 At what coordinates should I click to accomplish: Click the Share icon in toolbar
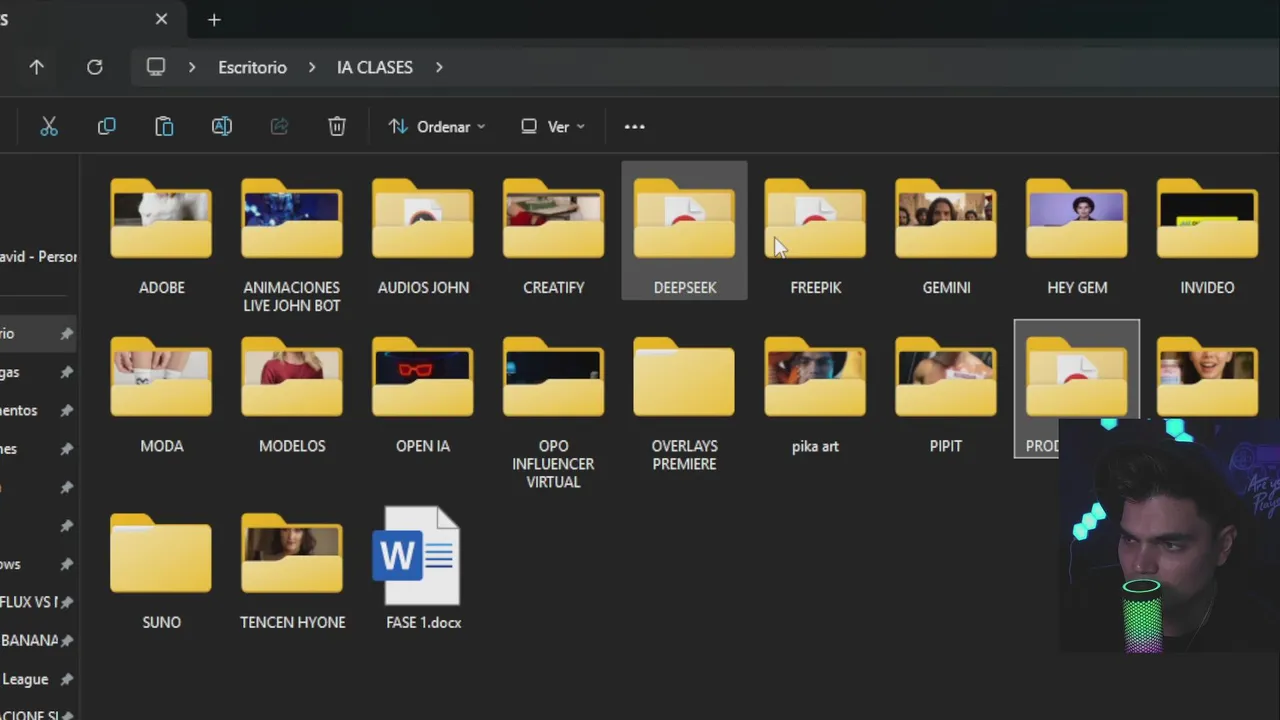[279, 127]
